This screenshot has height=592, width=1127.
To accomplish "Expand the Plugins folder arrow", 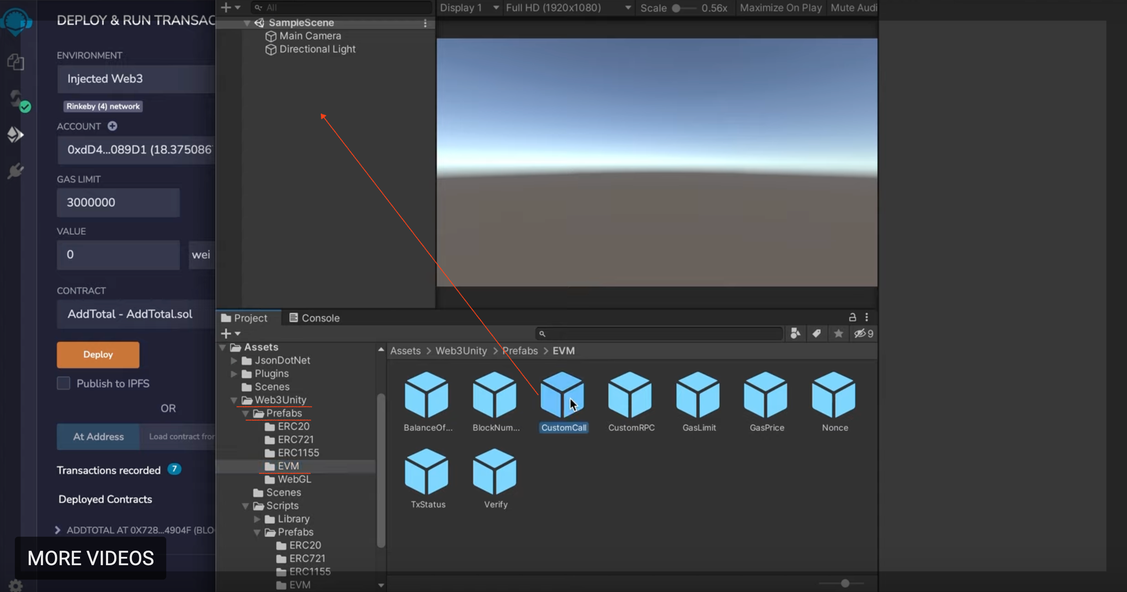I will coord(234,374).
